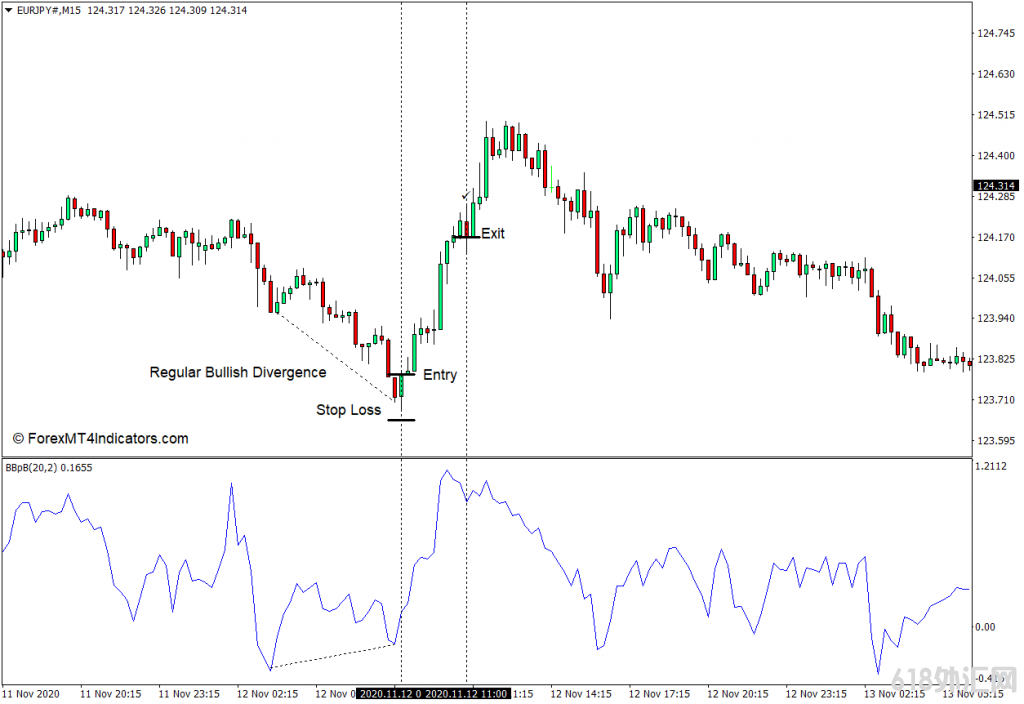Click the triangle arrow beside EURJPY#,M15
The height and width of the screenshot is (704, 1024).
(x=8, y=10)
